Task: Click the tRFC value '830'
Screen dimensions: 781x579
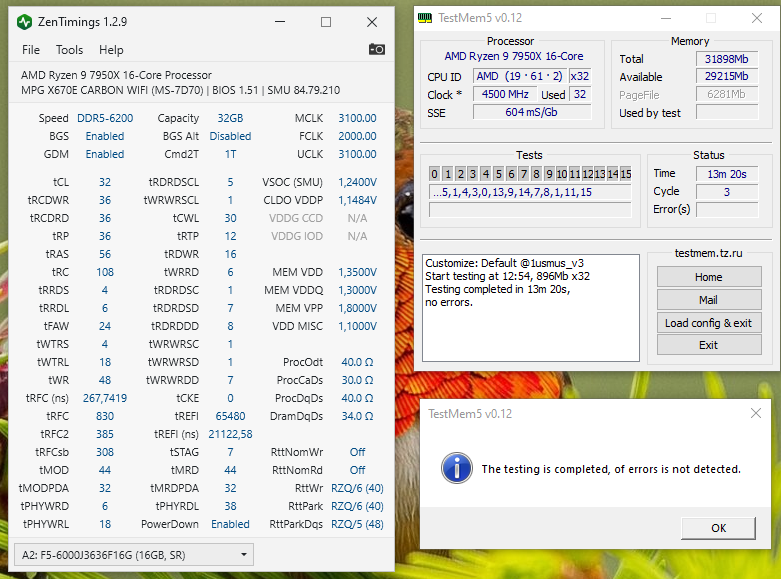Action: (x=105, y=416)
